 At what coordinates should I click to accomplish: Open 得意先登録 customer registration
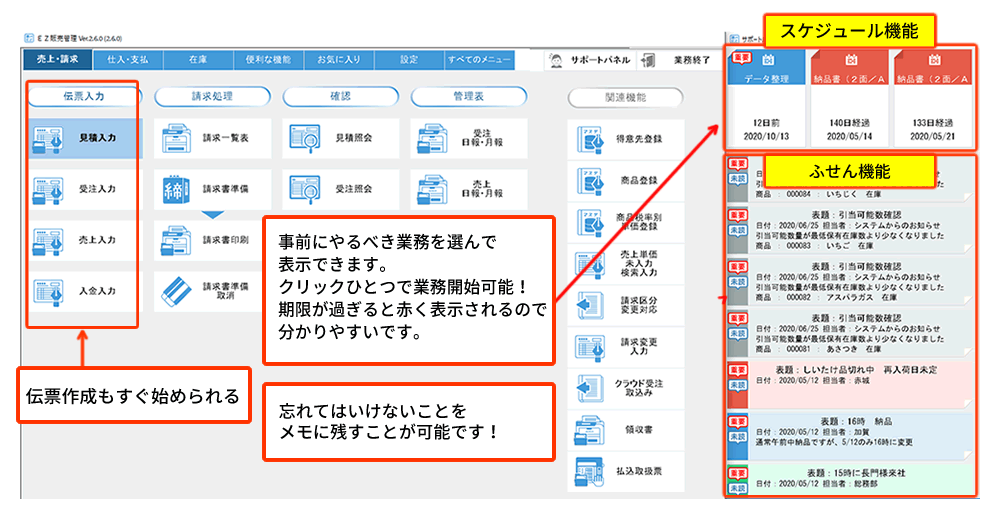(619, 137)
